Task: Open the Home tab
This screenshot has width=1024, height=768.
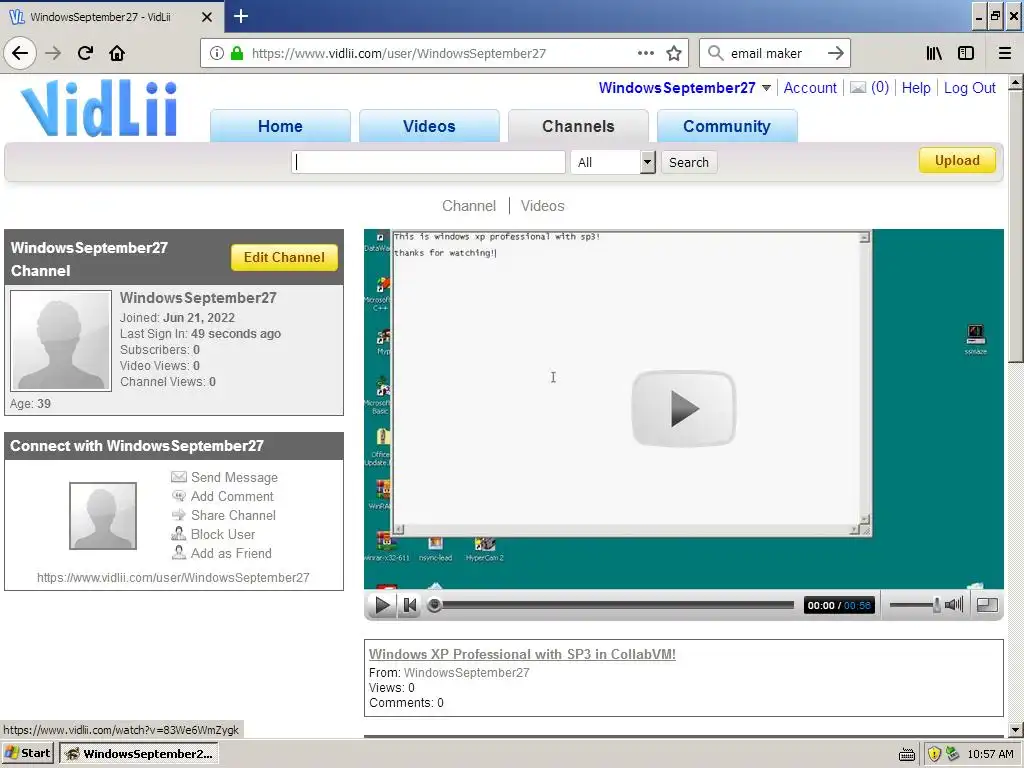Action: click(x=280, y=126)
